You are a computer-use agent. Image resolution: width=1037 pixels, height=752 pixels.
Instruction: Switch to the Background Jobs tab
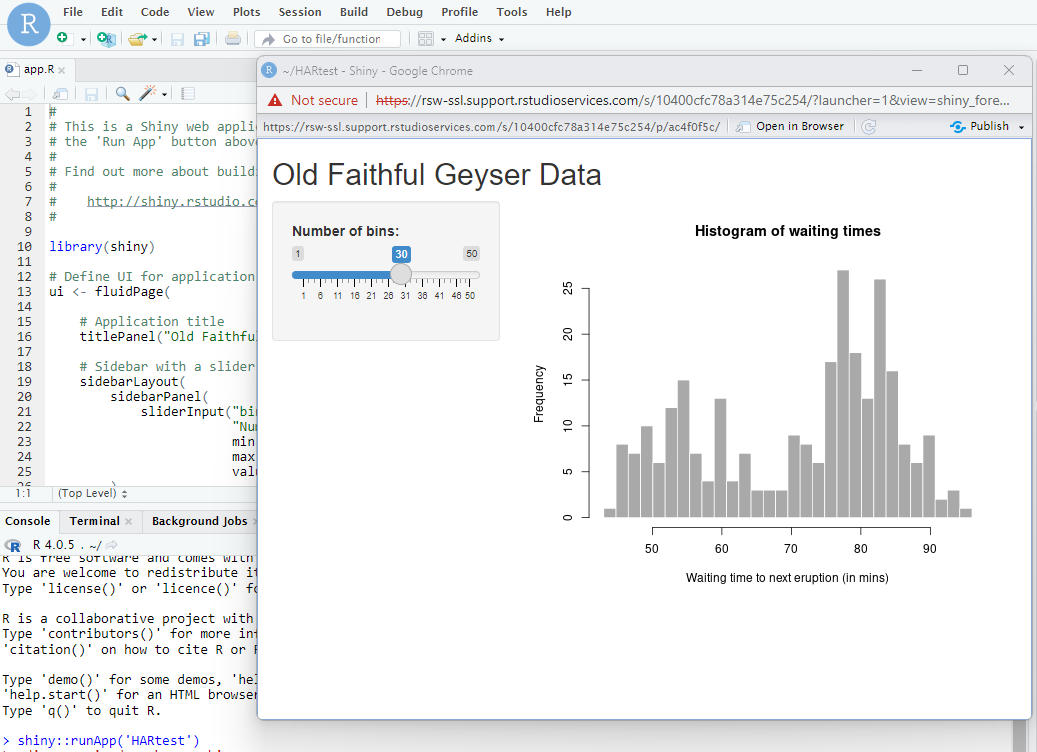[200, 521]
